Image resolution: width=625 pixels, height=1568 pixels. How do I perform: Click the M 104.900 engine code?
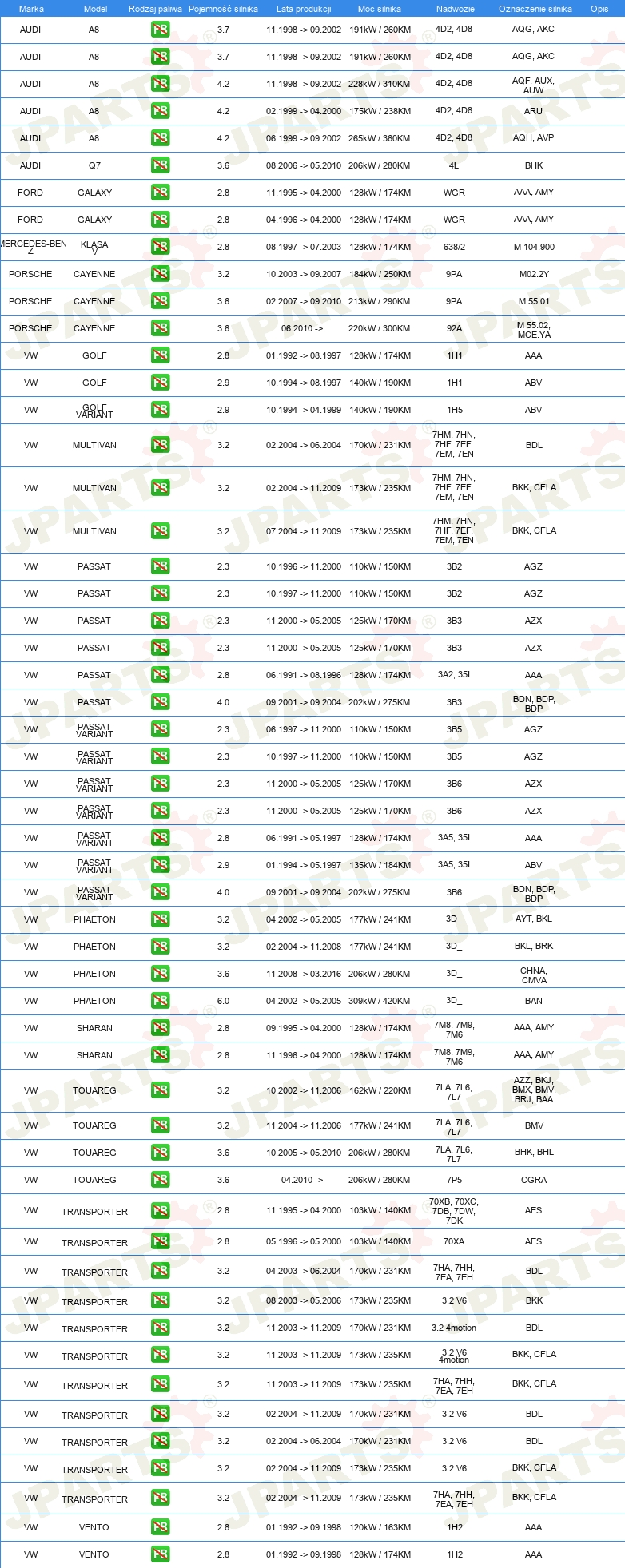534,247
